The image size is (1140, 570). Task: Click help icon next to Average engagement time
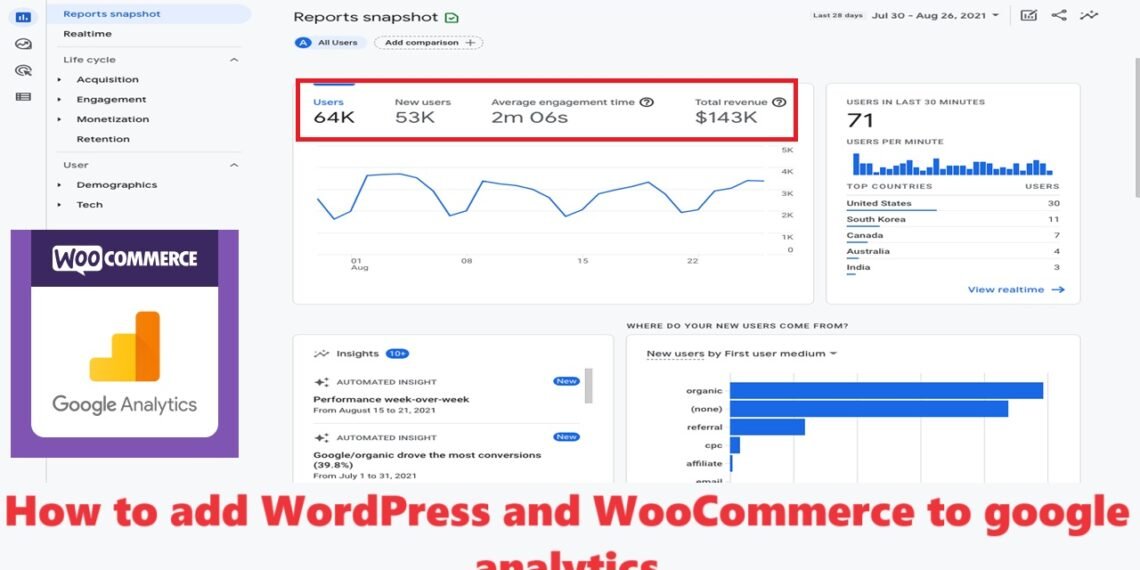[646, 103]
